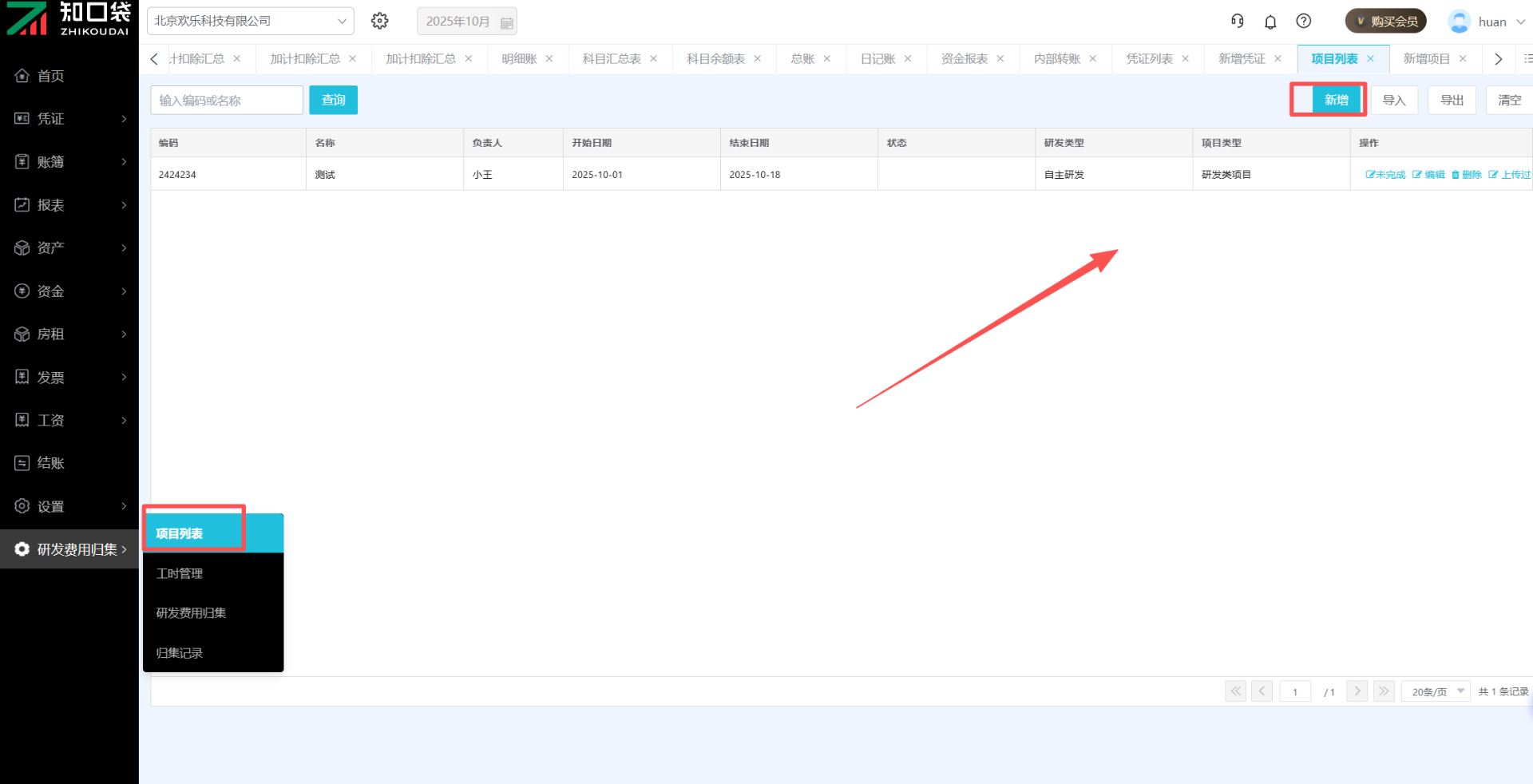Switch to the 科目余额表 tab

tap(715, 59)
